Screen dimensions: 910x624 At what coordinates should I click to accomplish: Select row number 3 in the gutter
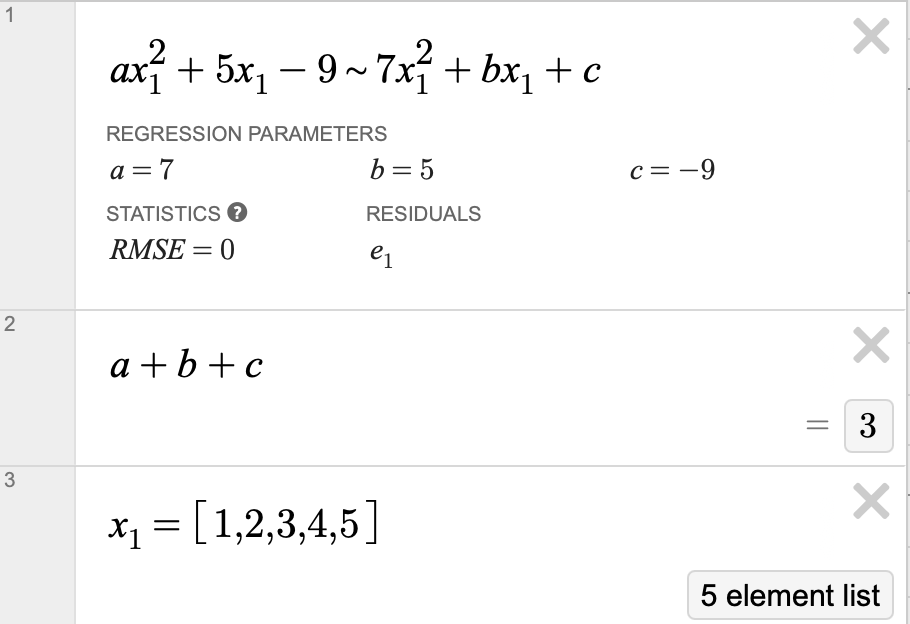click(9, 479)
